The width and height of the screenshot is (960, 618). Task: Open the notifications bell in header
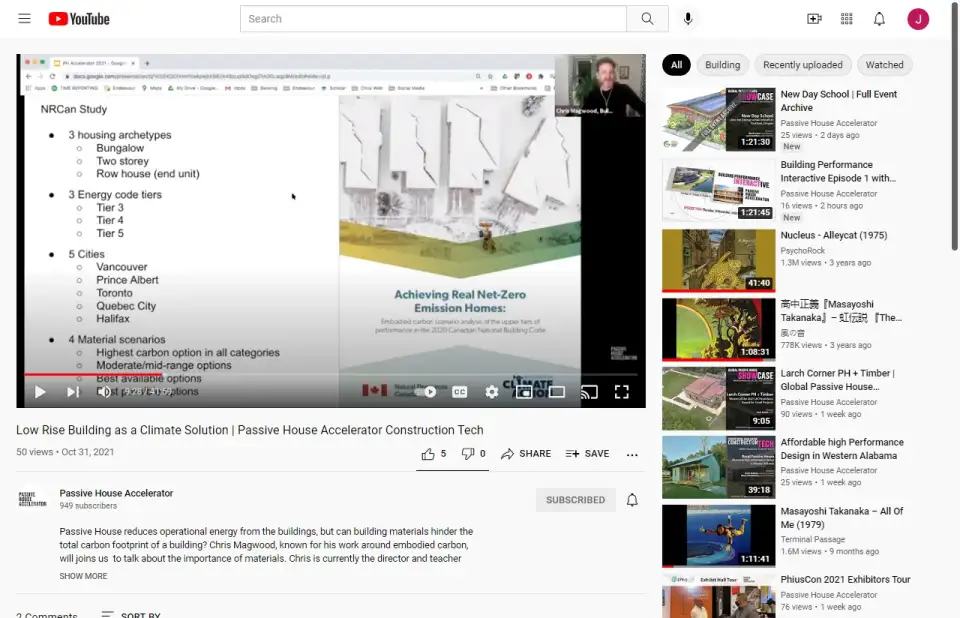click(x=879, y=19)
